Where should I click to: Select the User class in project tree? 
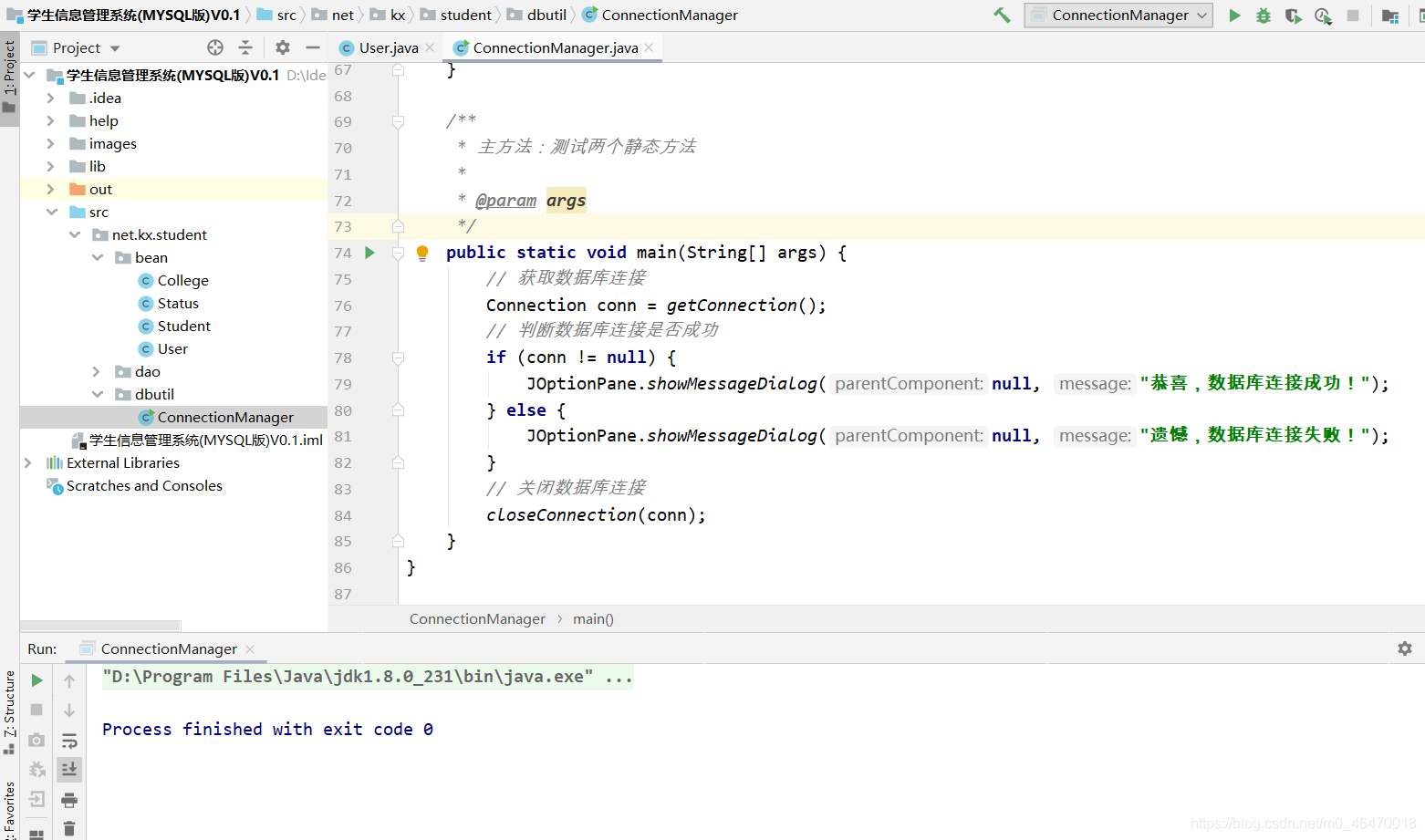point(163,348)
